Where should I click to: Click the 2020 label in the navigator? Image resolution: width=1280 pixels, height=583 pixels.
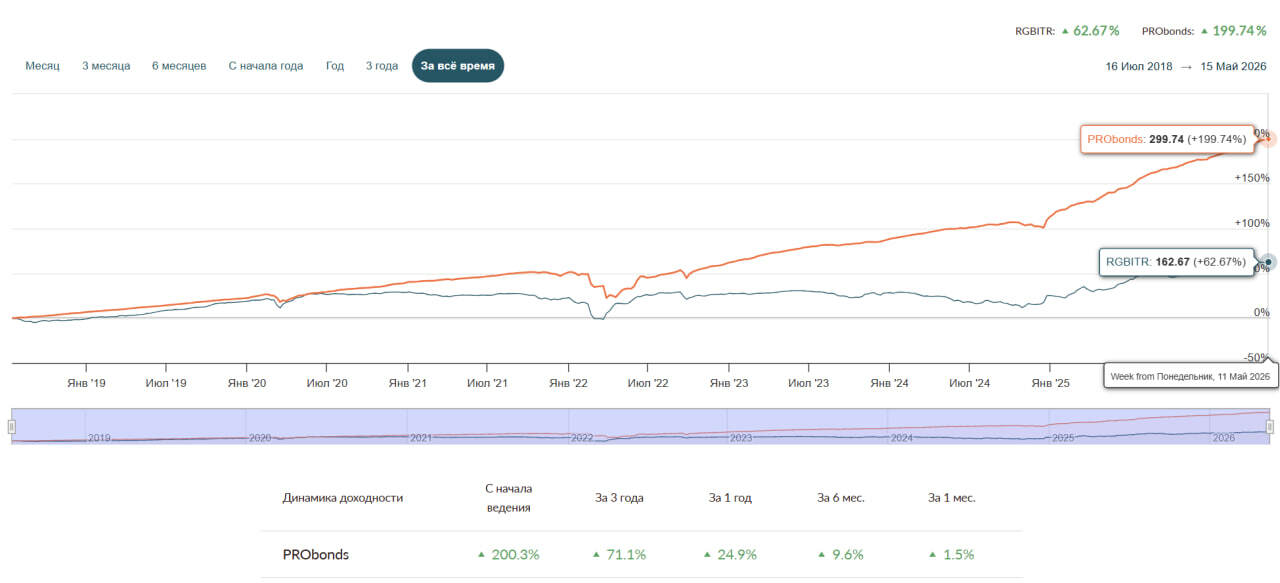pos(260,437)
